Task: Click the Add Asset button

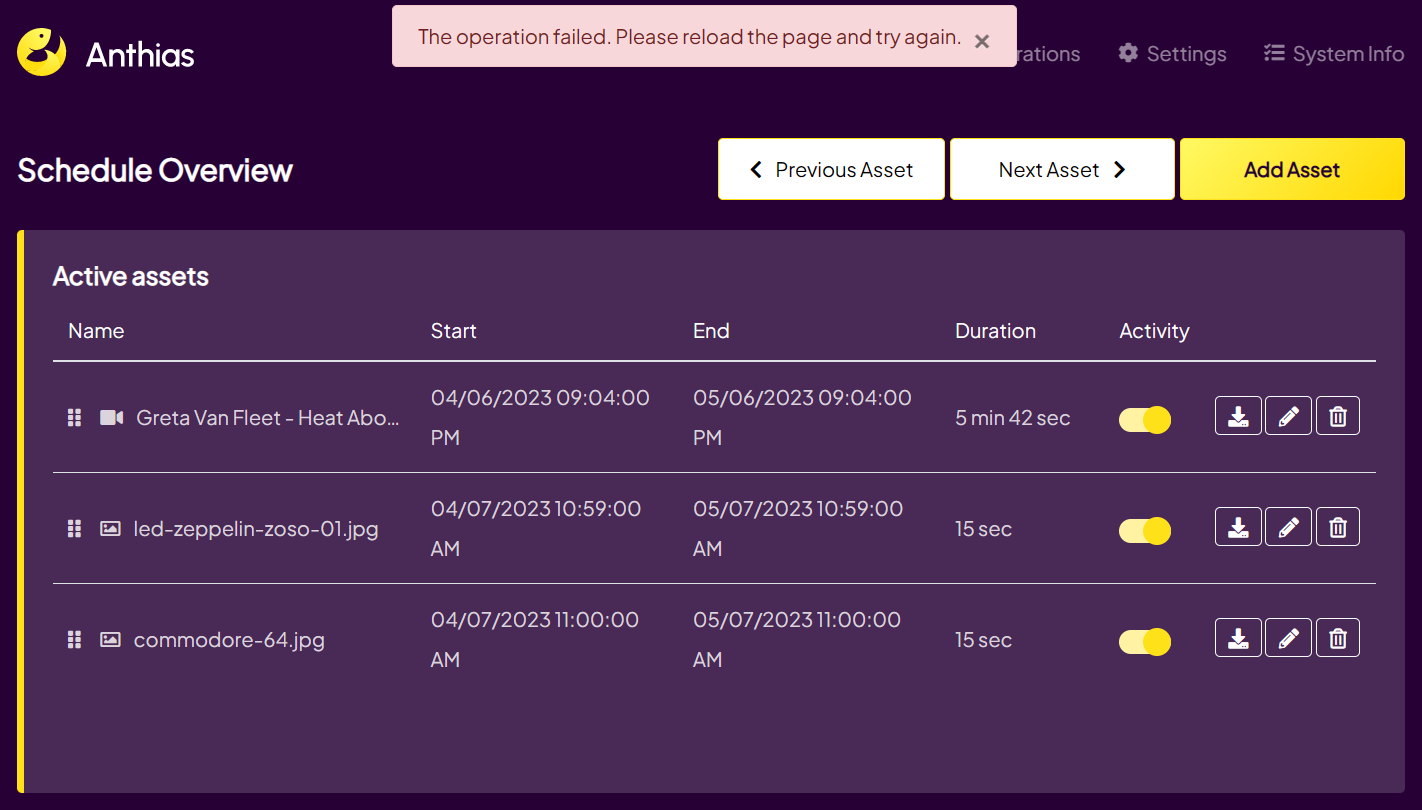Action: [1291, 169]
